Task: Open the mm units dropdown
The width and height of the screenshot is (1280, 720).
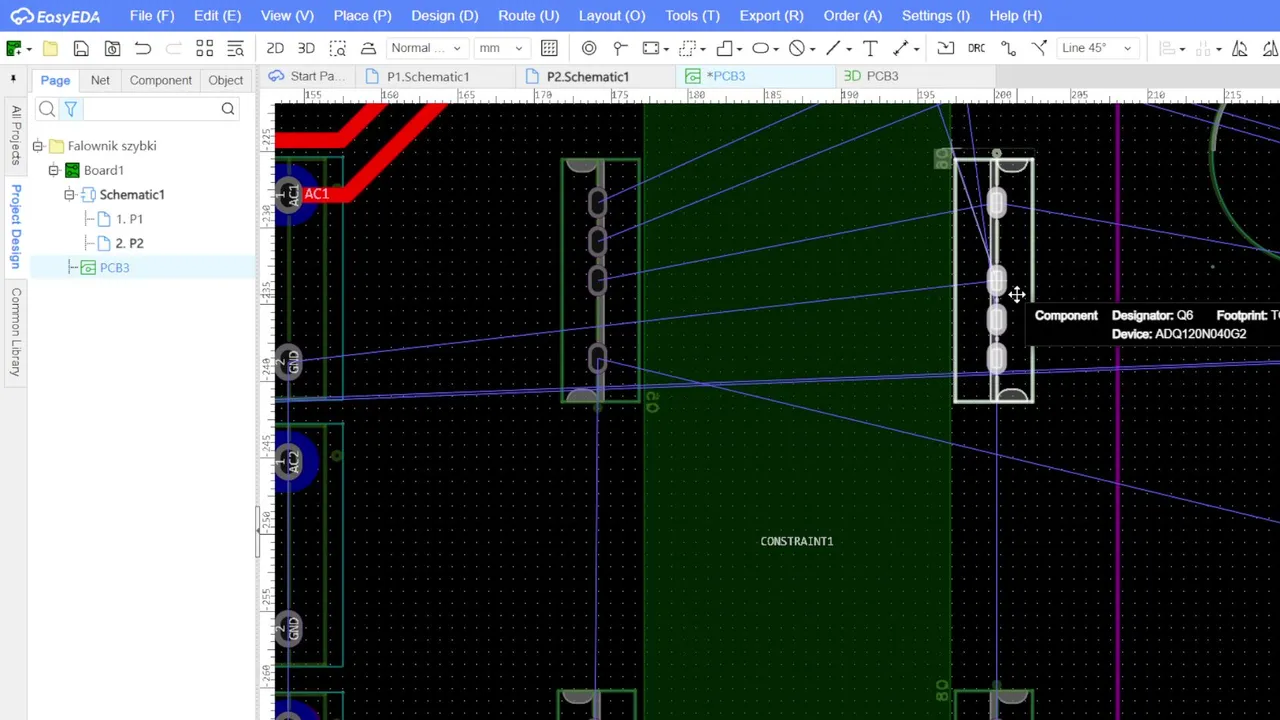Action: pos(501,48)
